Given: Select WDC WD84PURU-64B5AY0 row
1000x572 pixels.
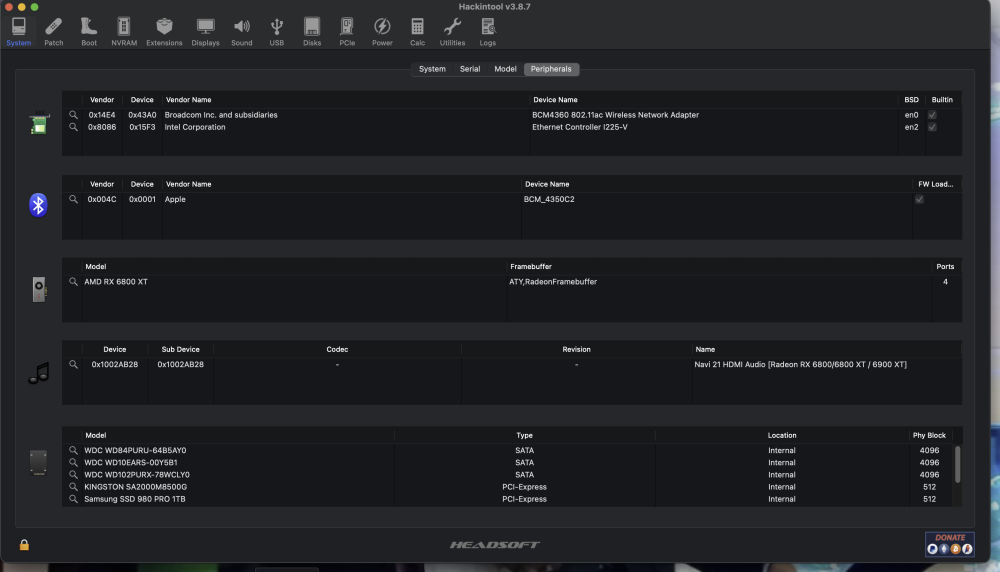Looking at the screenshot, I should tap(507, 450).
